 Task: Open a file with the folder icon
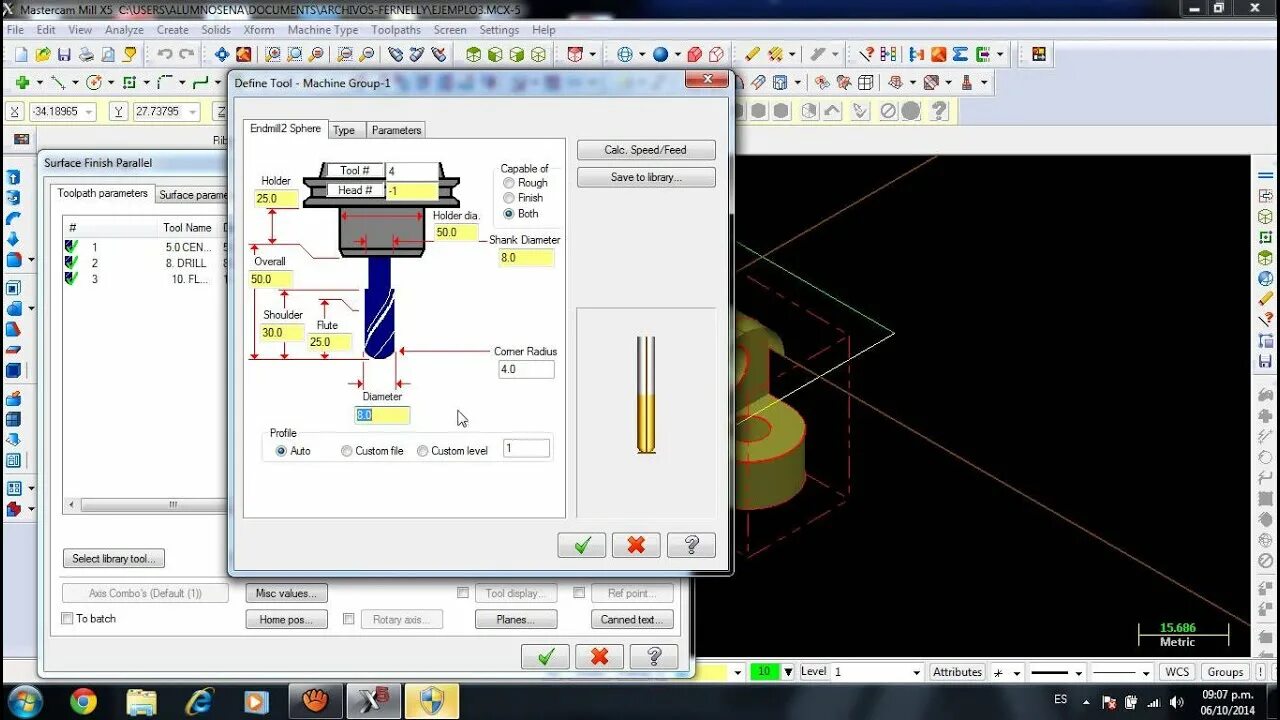[43, 54]
